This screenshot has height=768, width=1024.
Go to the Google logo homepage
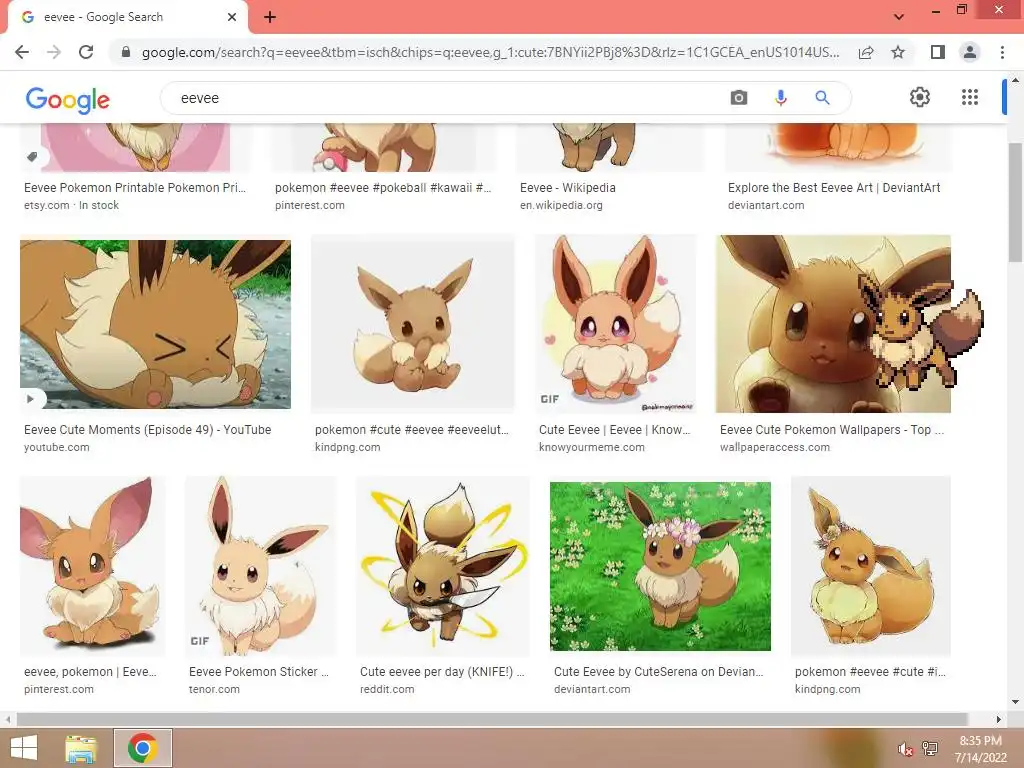[67, 100]
